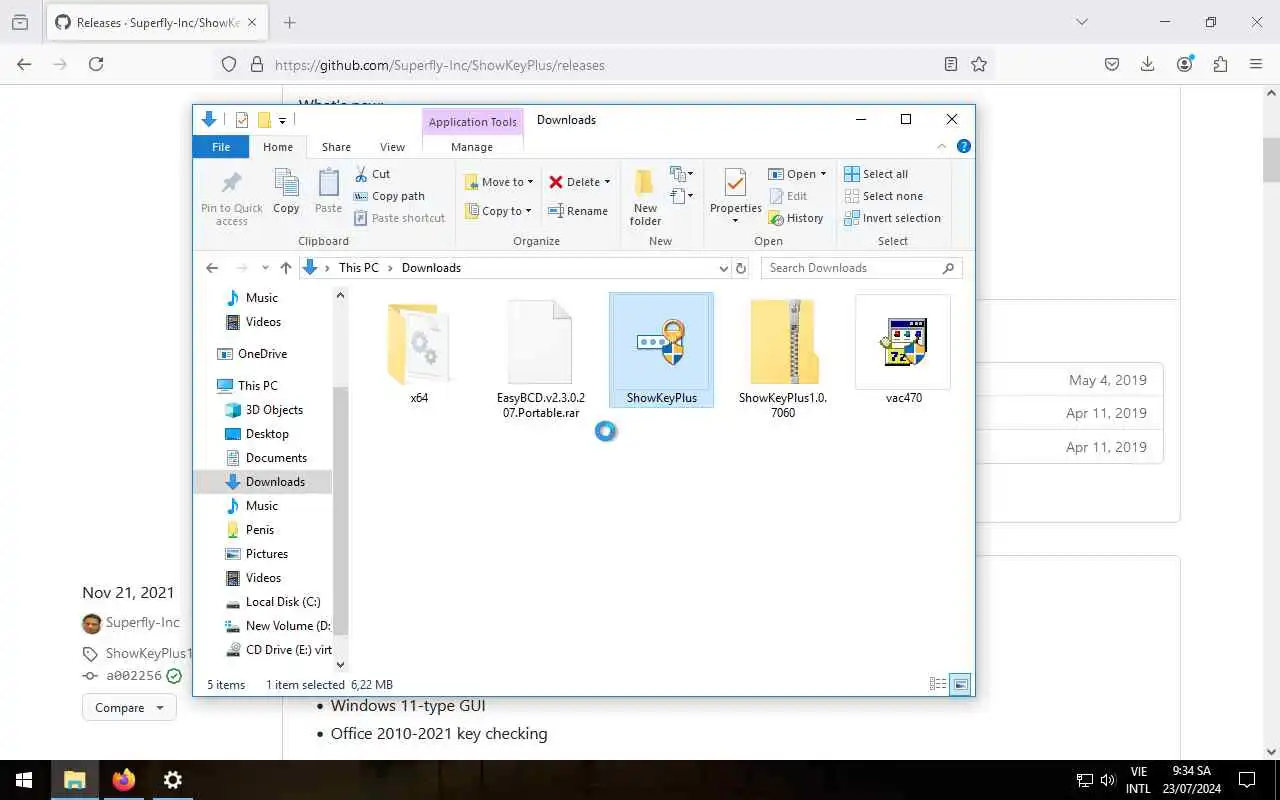The height and width of the screenshot is (800, 1280).
Task: Switch to the Home ribbon tab
Action: pos(278,147)
